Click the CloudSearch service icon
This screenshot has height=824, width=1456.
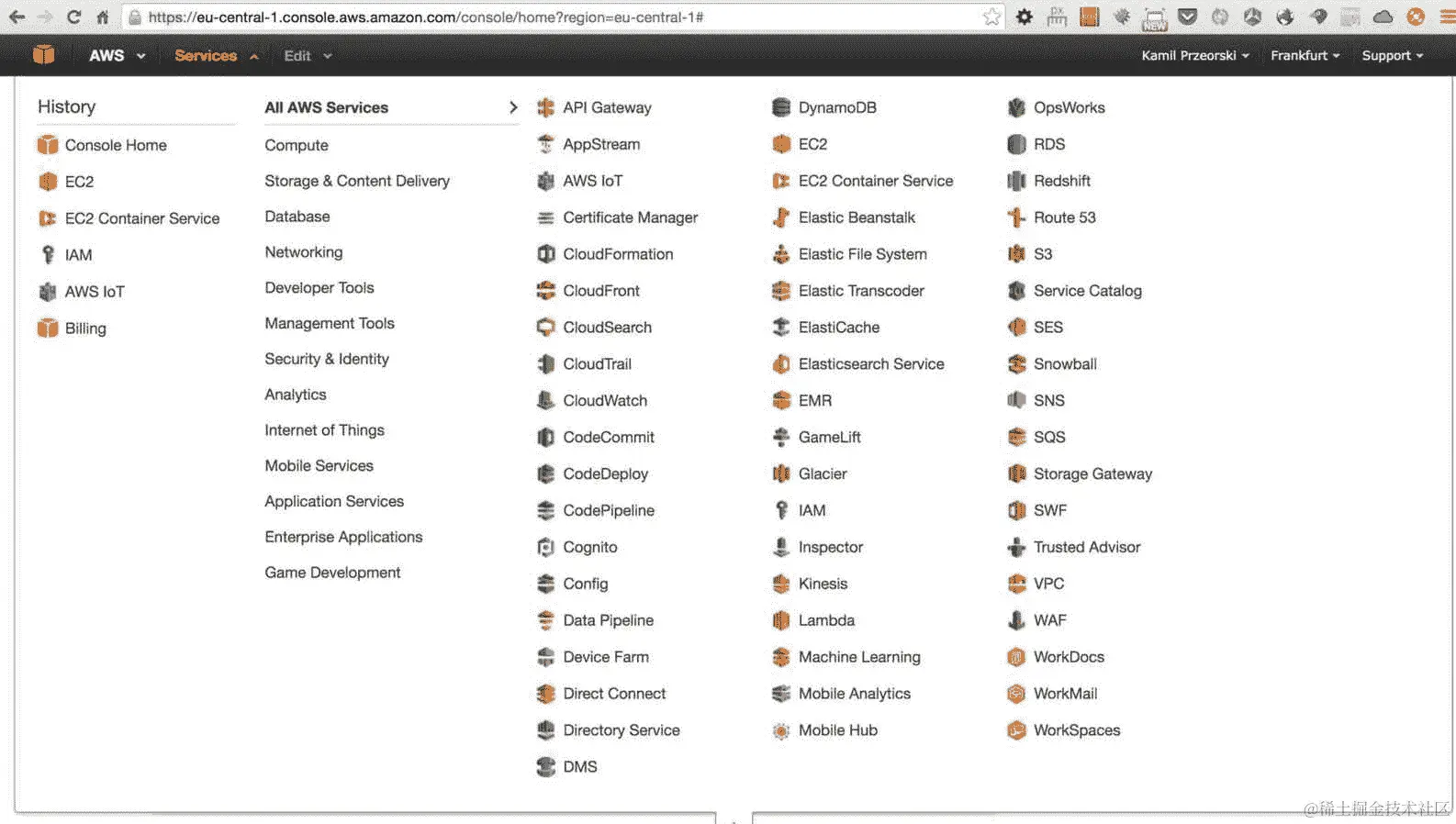[545, 328]
